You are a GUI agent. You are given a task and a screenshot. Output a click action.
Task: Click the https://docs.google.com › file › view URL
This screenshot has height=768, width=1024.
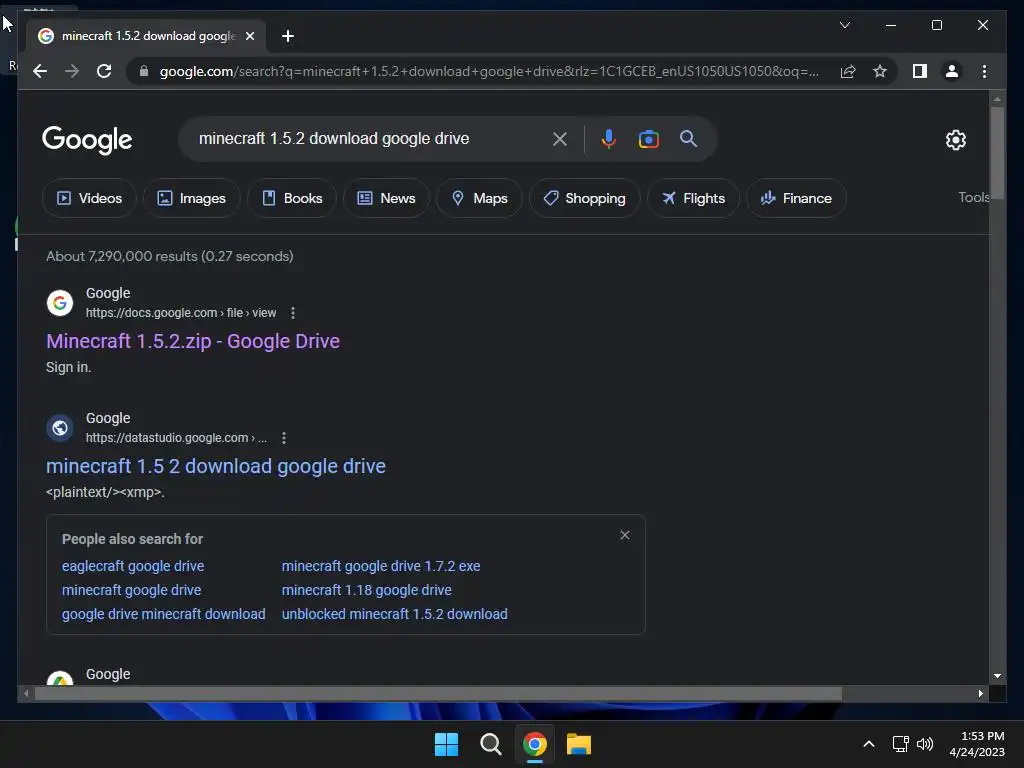pyautogui.click(x=181, y=313)
